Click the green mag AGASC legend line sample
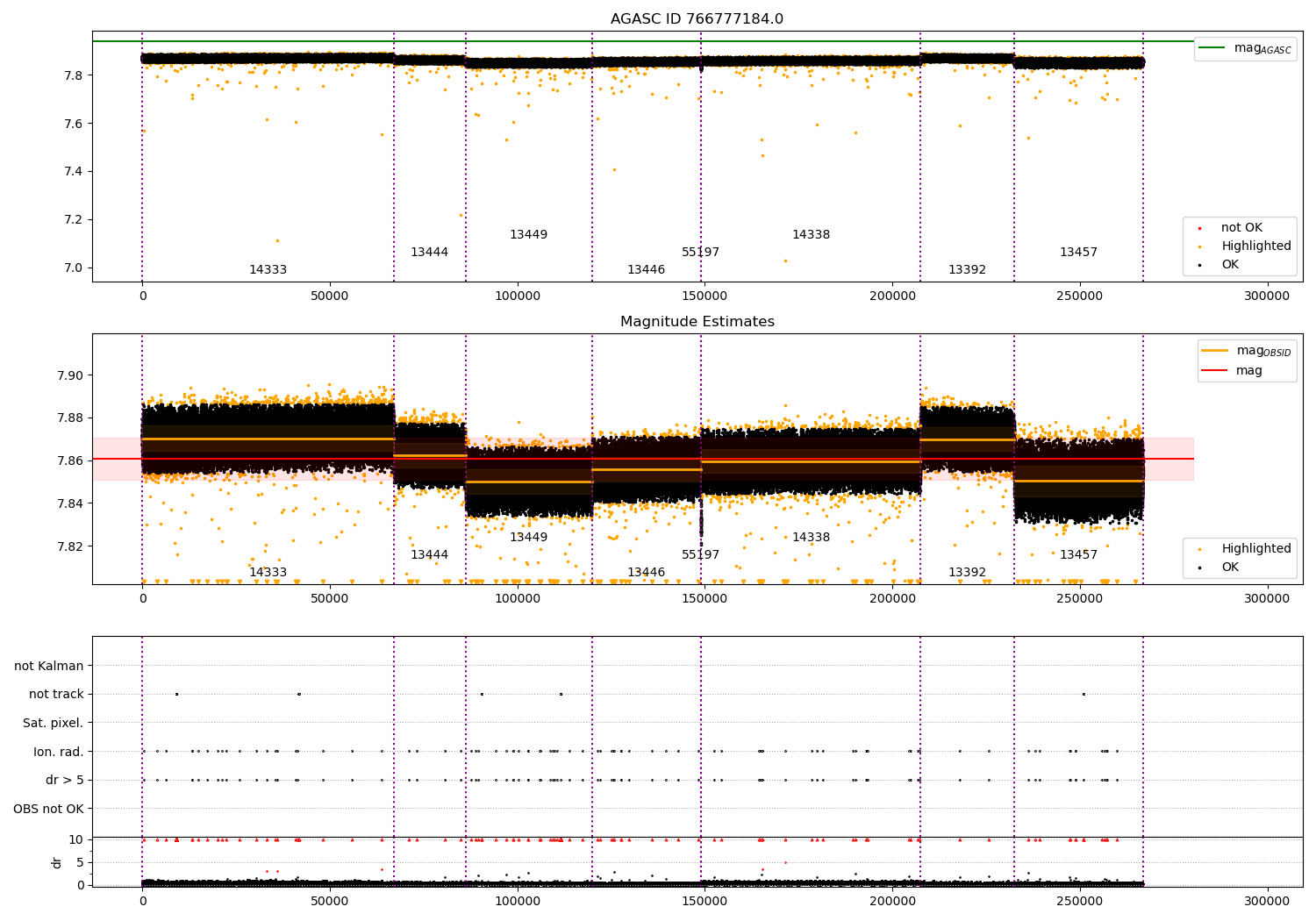1316x921 pixels. (x=1212, y=48)
